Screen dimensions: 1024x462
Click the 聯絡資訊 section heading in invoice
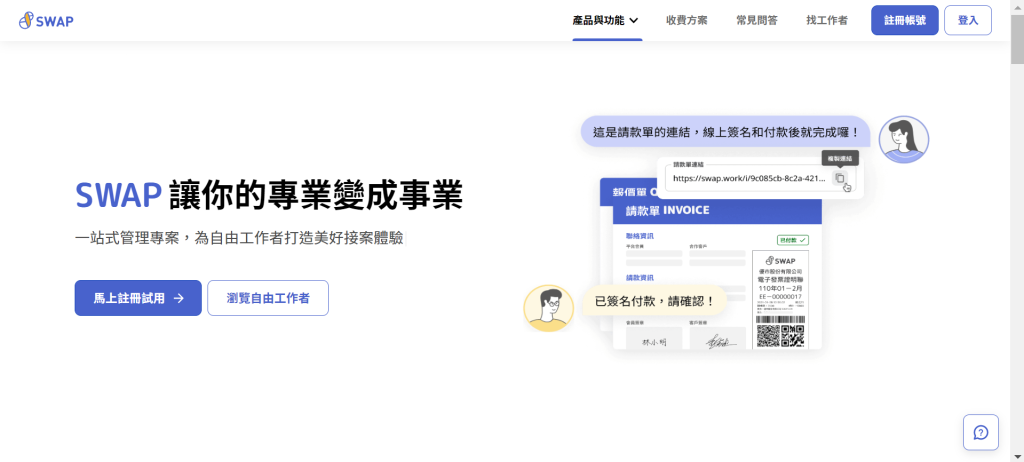(640, 236)
